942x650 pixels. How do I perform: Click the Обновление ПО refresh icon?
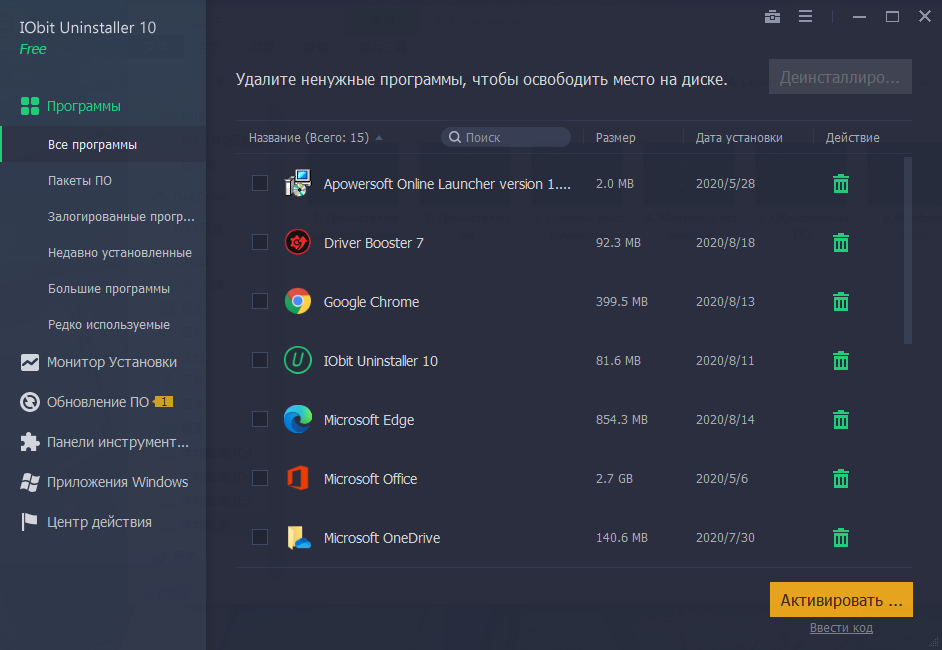tap(29, 402)
